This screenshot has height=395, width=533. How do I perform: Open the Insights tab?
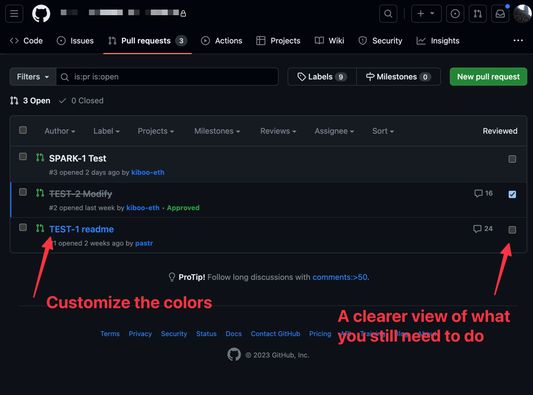click(438, 41)
